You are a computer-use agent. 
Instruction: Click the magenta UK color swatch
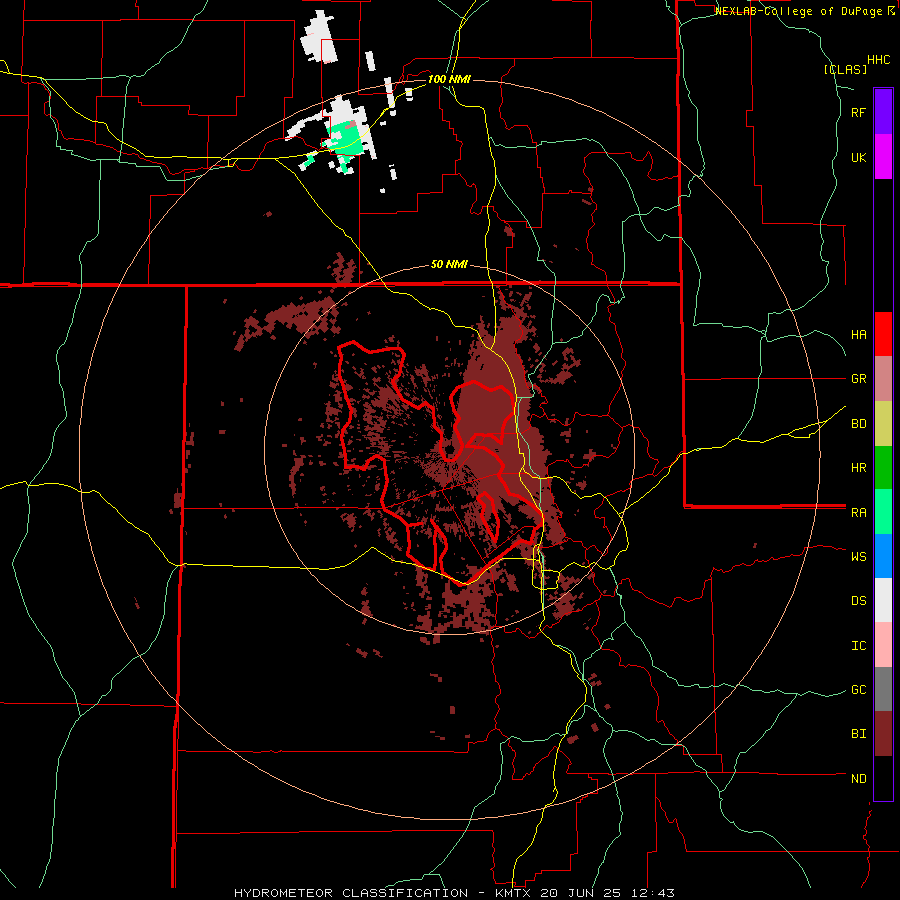883,157
